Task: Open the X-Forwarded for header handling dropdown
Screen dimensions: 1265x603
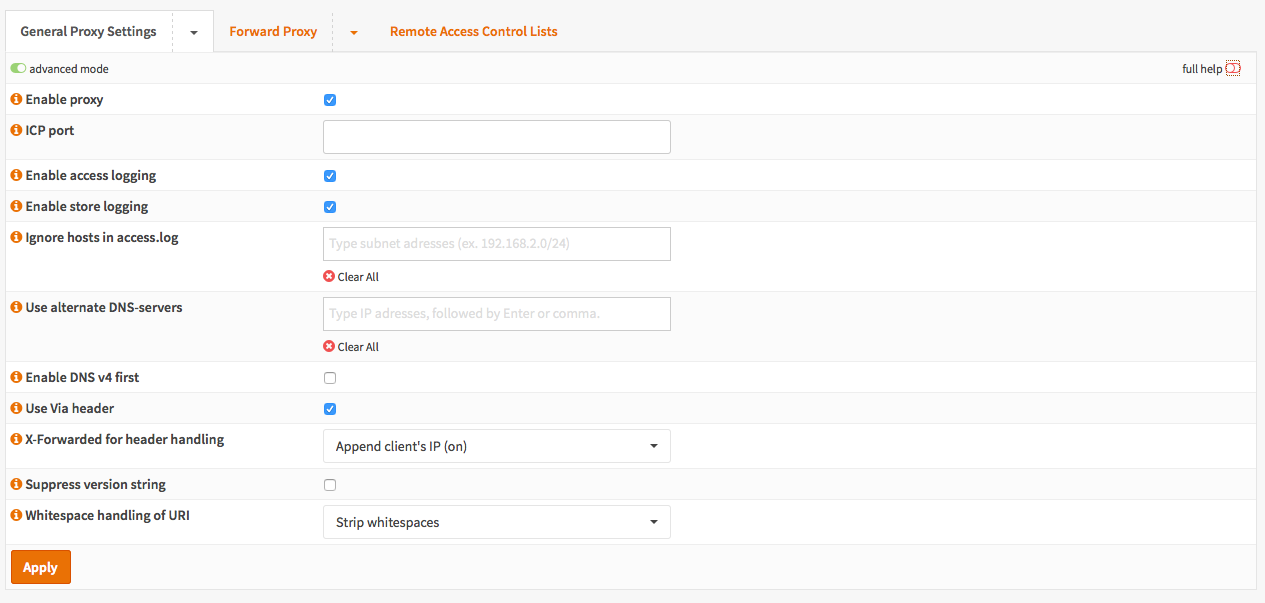Action: (496, 446)
